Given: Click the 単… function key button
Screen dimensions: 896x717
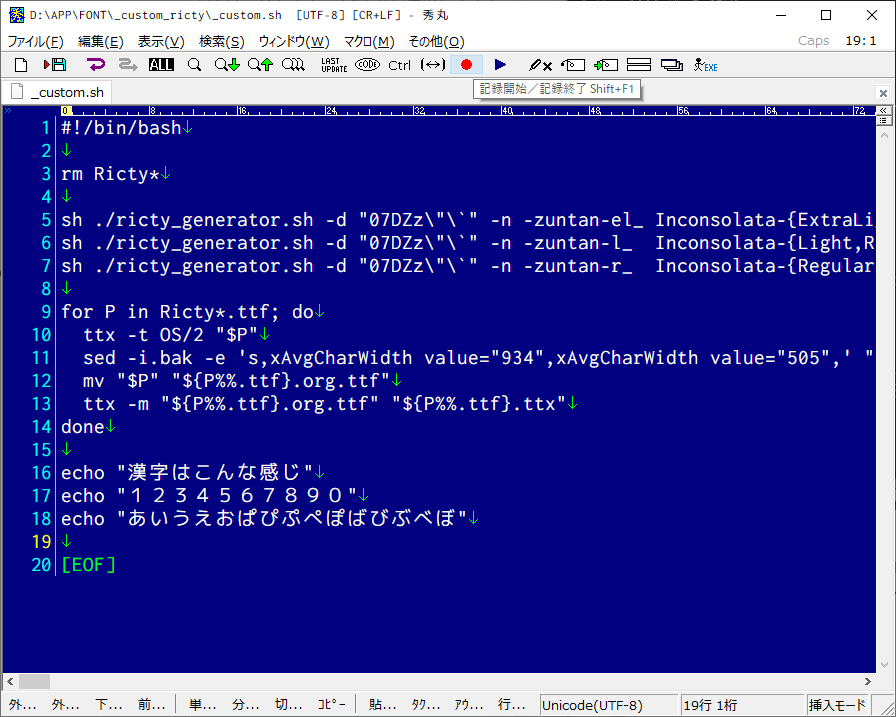Looking at the screenshot, I should tap(203, 704).
